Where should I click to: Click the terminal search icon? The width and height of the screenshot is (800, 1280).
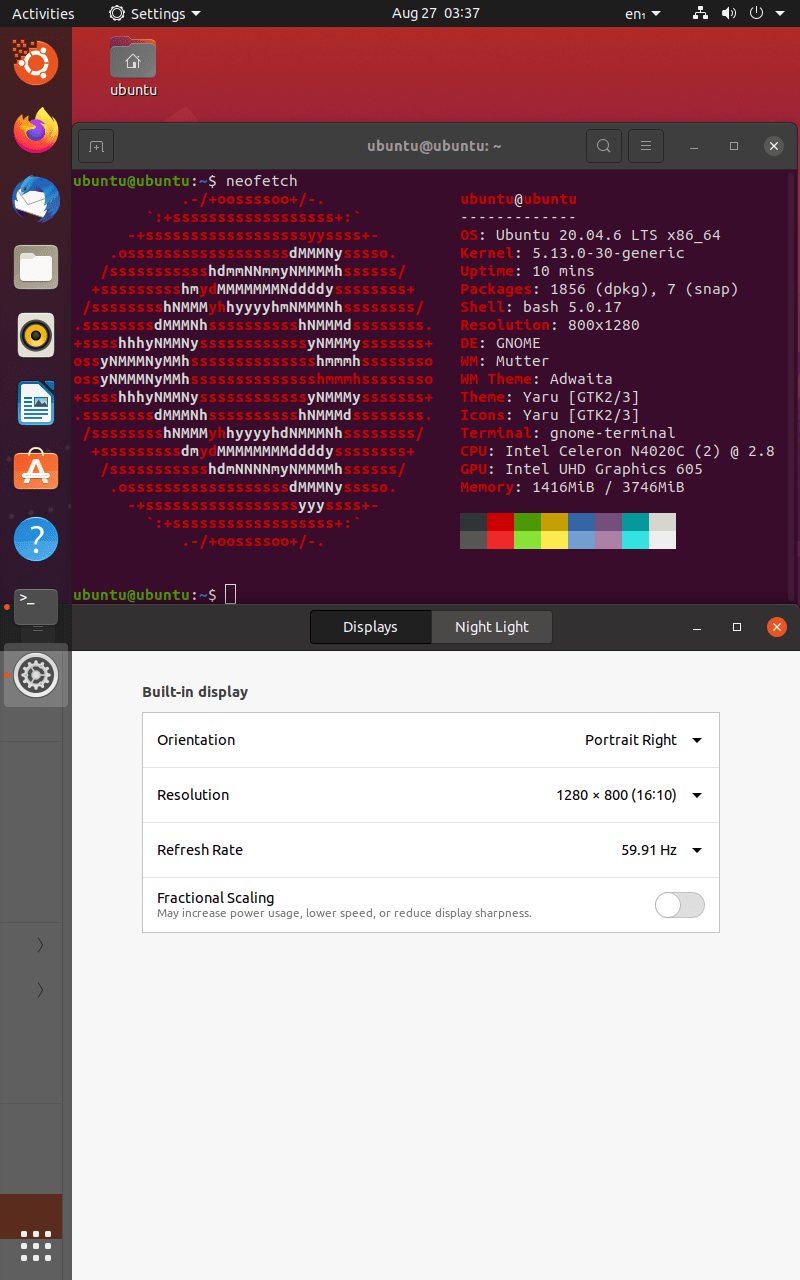603,146
